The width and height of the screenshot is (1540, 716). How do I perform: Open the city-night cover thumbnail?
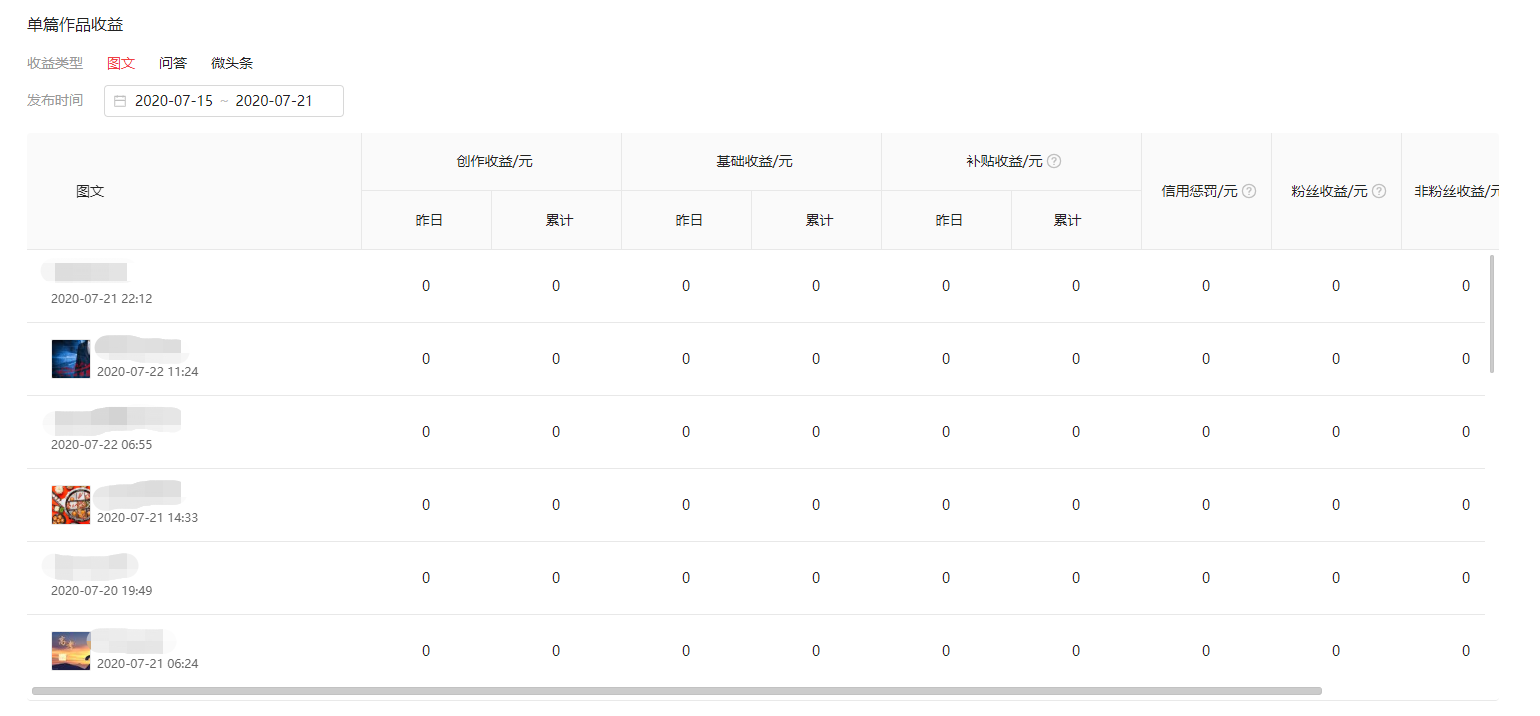70,358
